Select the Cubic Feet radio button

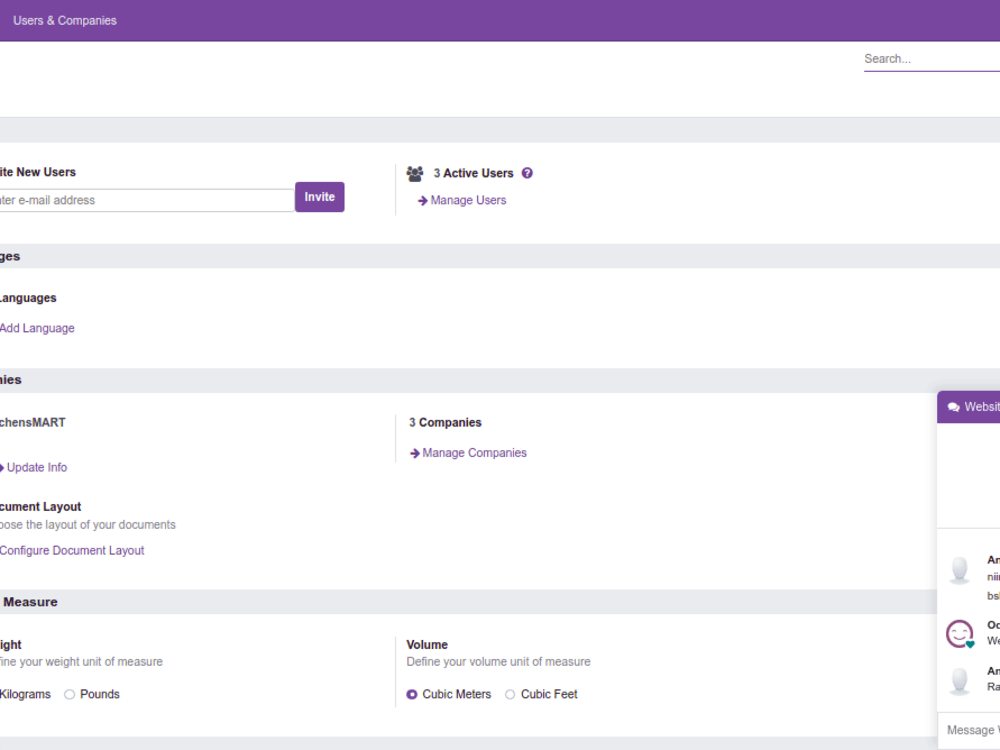point(510,695)
